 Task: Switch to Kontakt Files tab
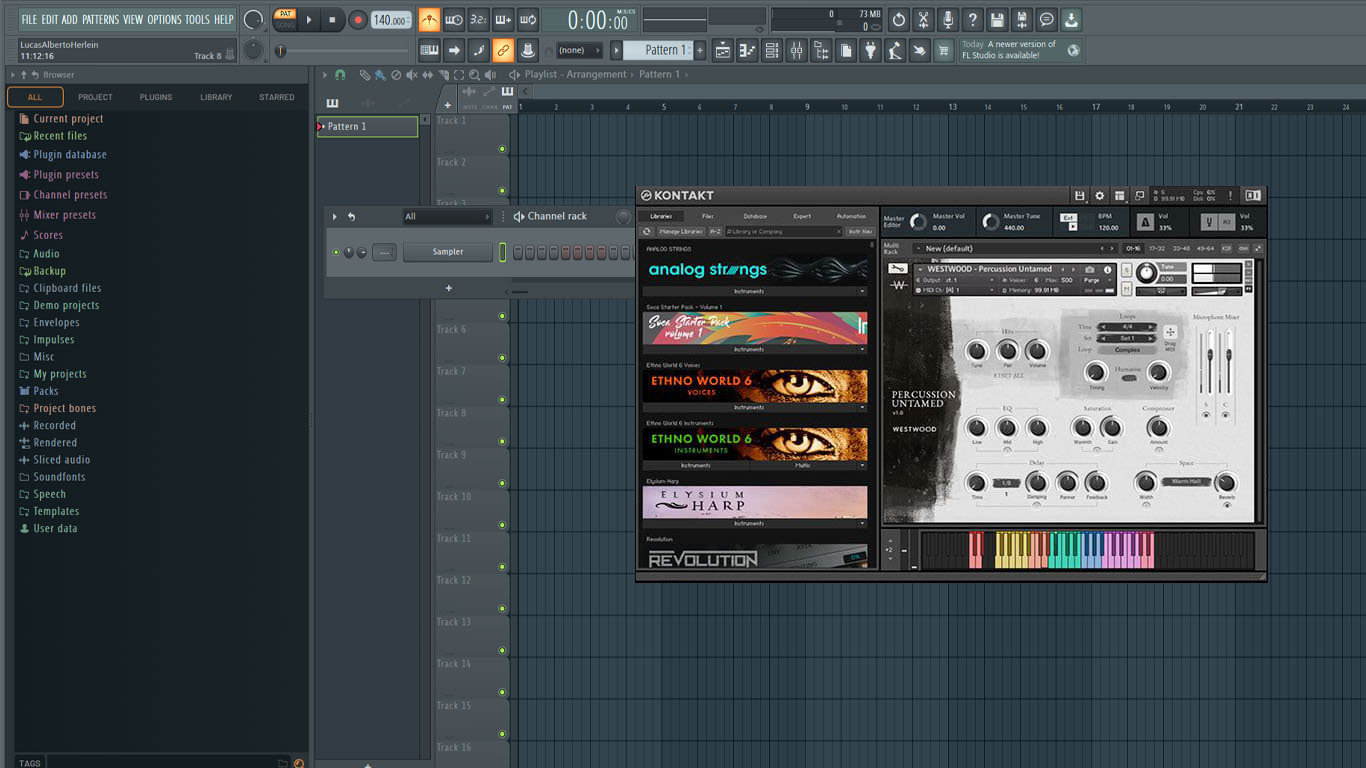[x=707, y=216]
